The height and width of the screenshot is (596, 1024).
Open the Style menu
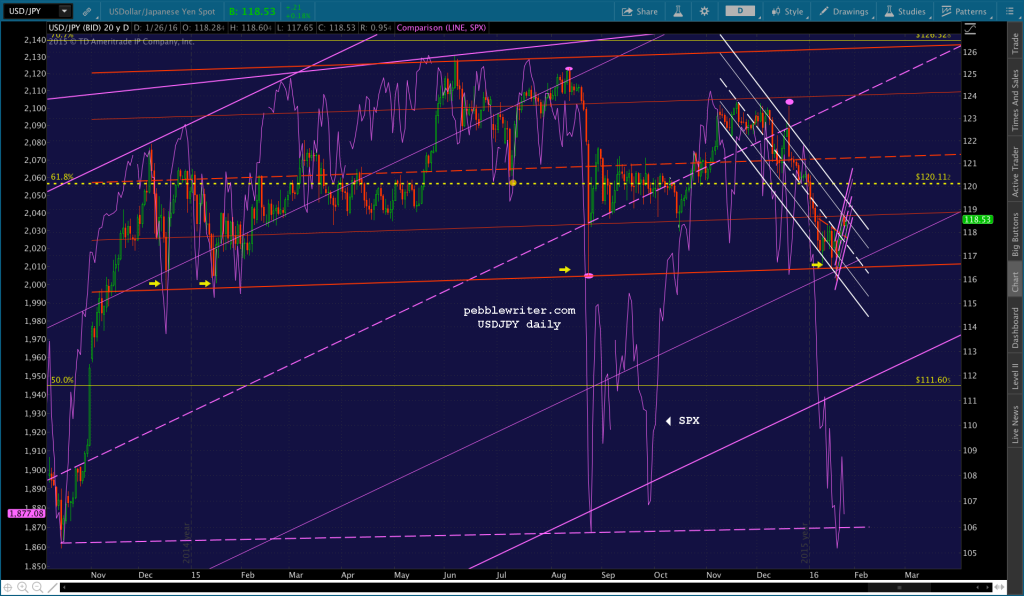tap(787, 11)
